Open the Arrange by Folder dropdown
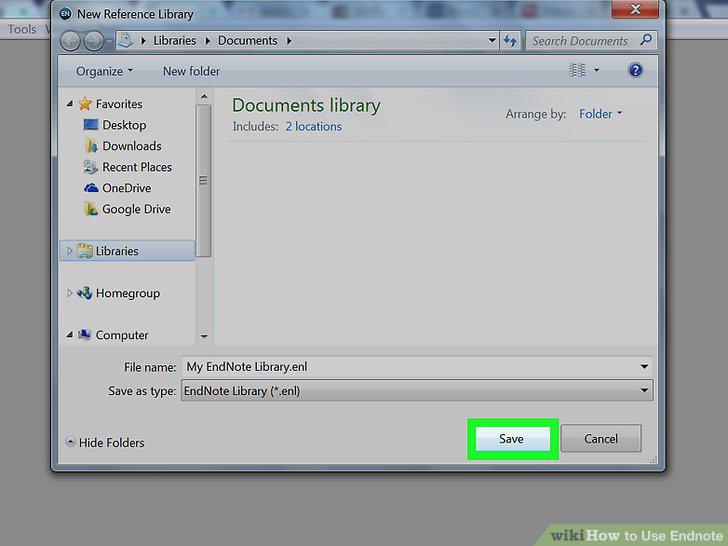This screenshot has height=546, width=728. pos(600,114)
